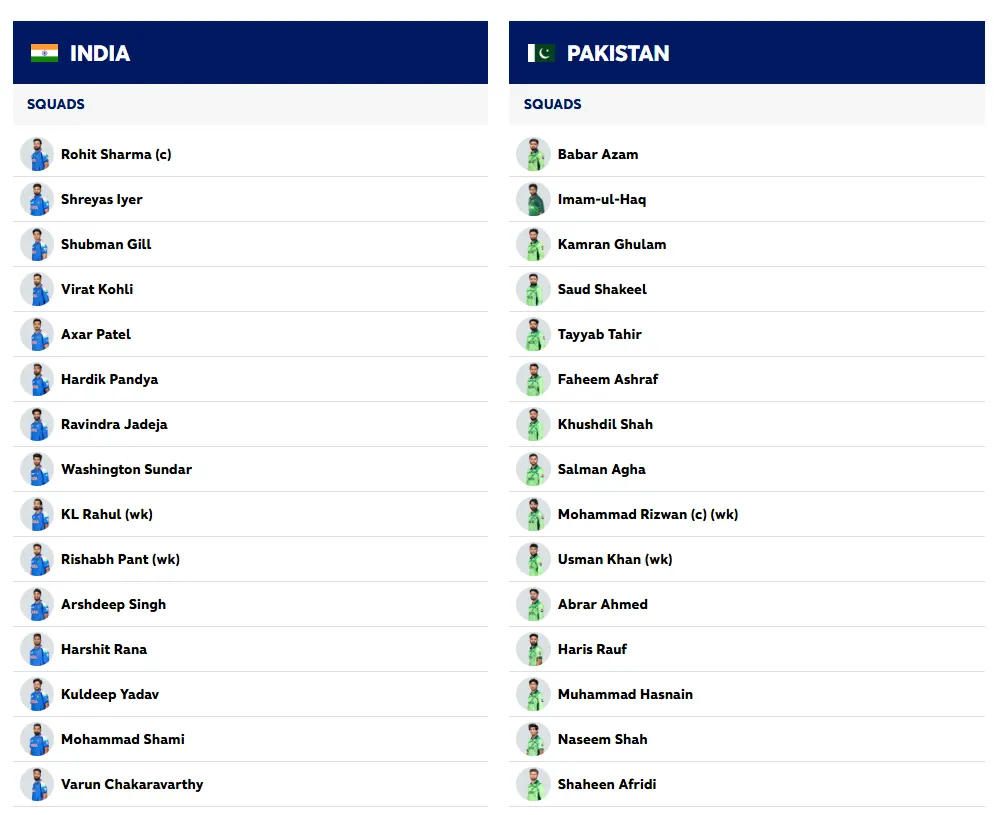Click Babar Azam's player avatar
994x815 pixels.
[x=533, y=154]
